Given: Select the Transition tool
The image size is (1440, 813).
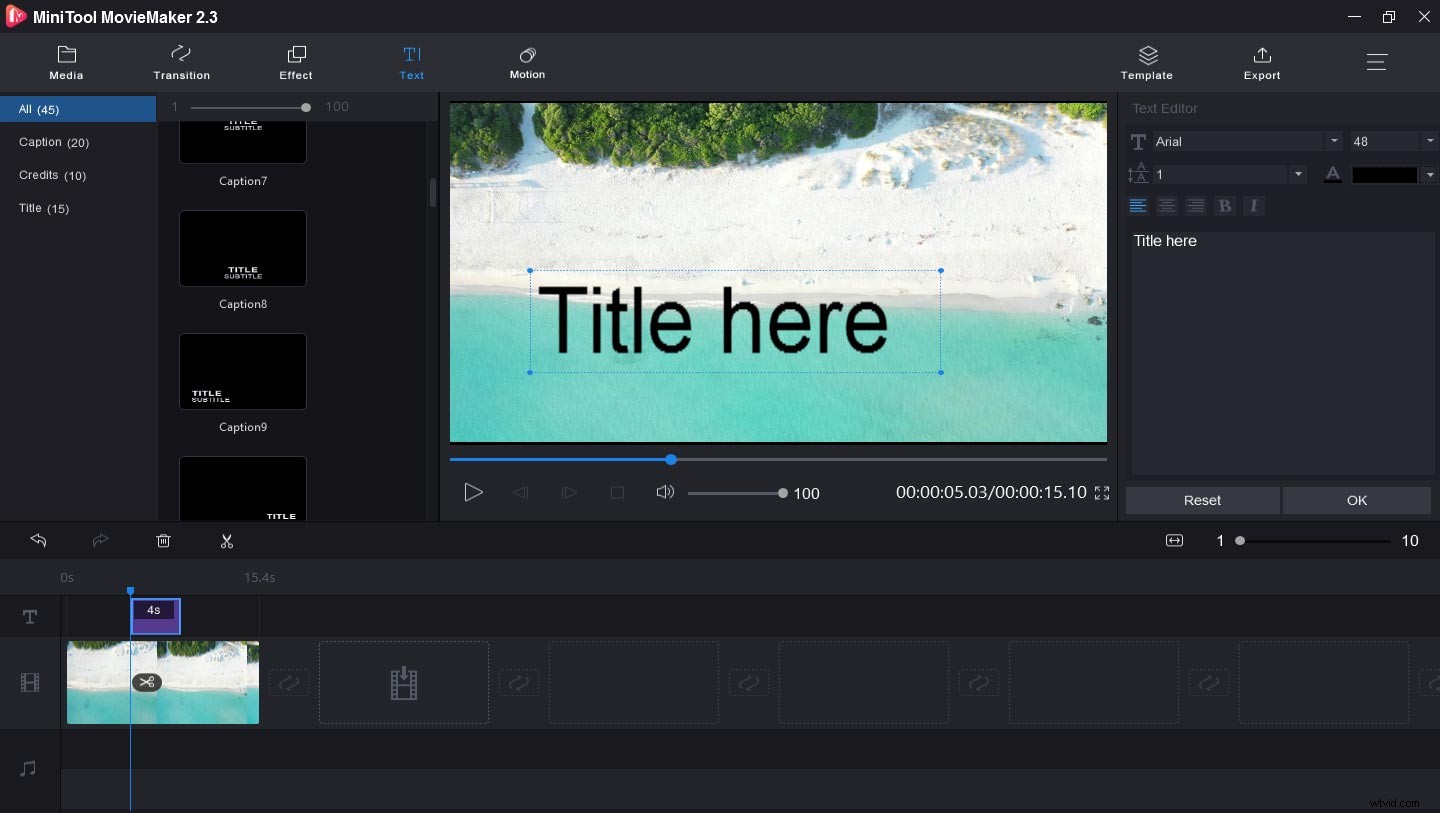Looking at the screenshot, I should [181, 63].
